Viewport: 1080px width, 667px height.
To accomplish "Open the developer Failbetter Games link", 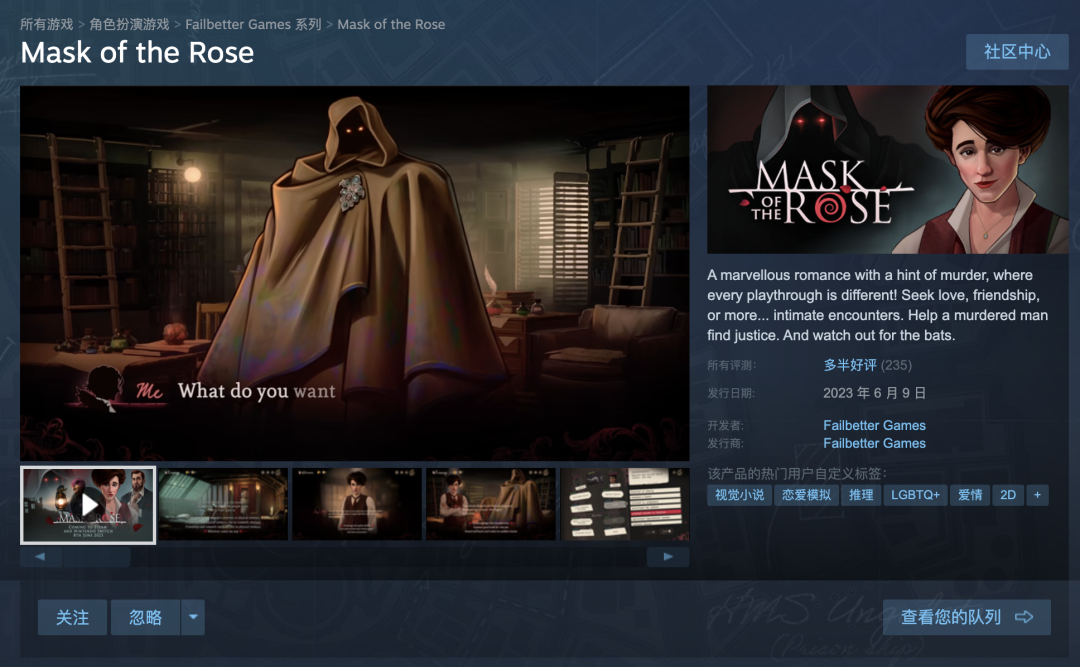I will click(874, 425).
